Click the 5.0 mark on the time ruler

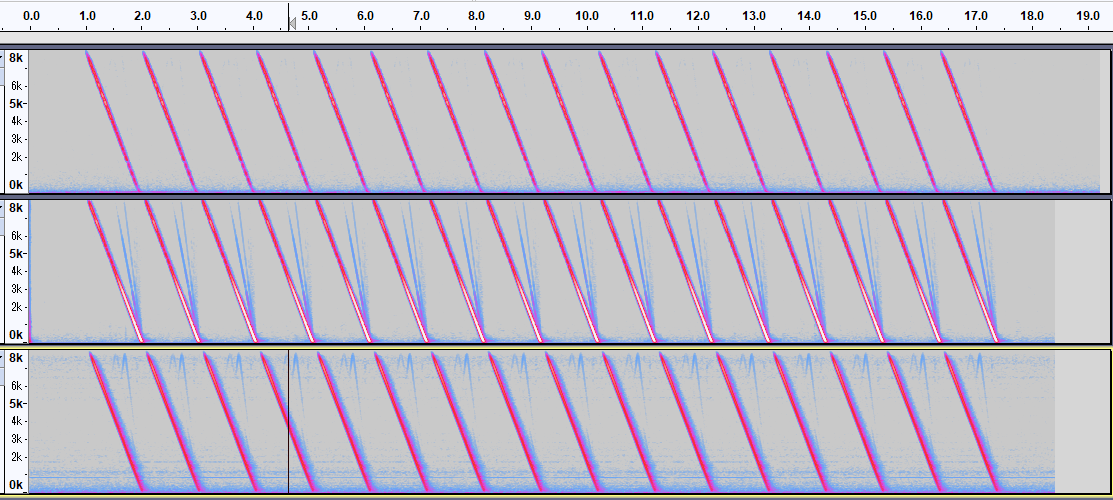(309, 15)
